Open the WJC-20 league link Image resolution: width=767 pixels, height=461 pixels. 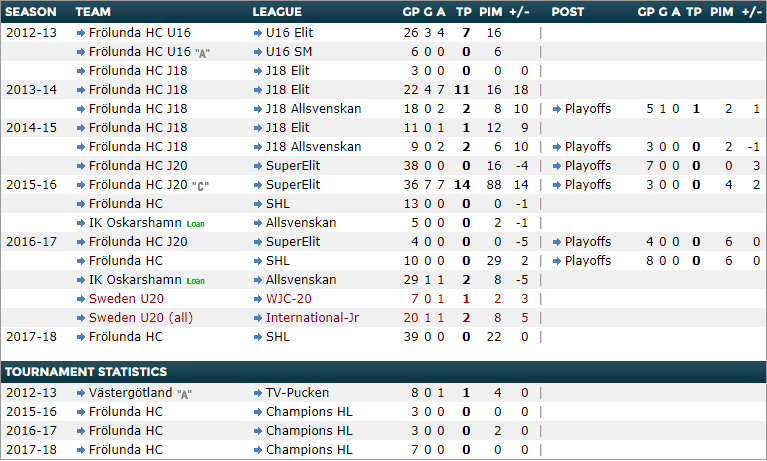[289, 299]
